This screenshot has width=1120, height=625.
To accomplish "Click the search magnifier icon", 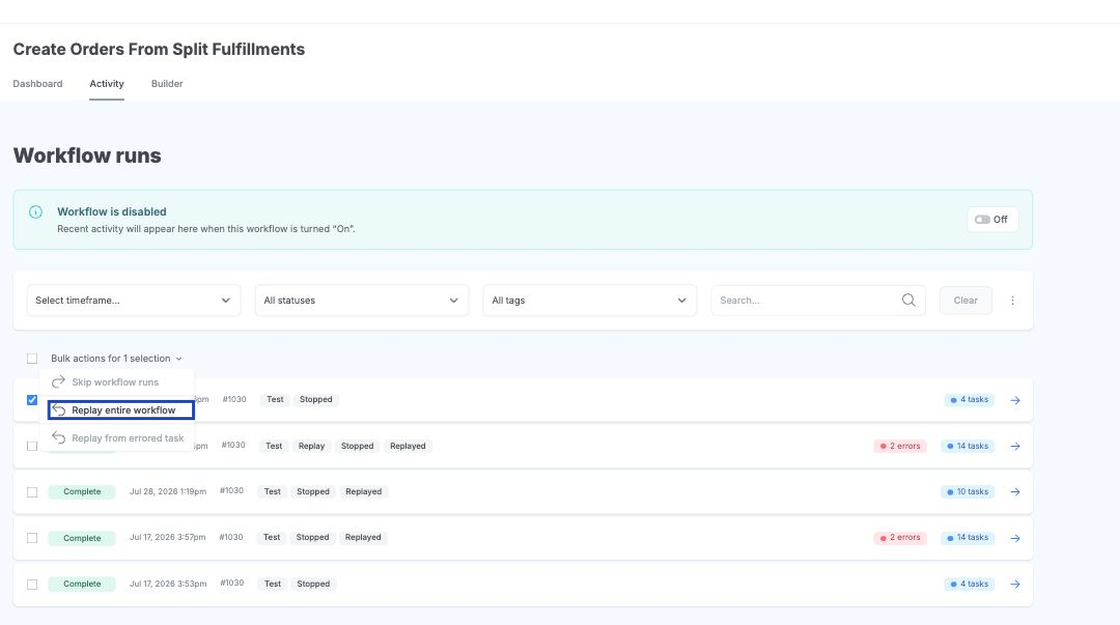I will coord(908,300).
